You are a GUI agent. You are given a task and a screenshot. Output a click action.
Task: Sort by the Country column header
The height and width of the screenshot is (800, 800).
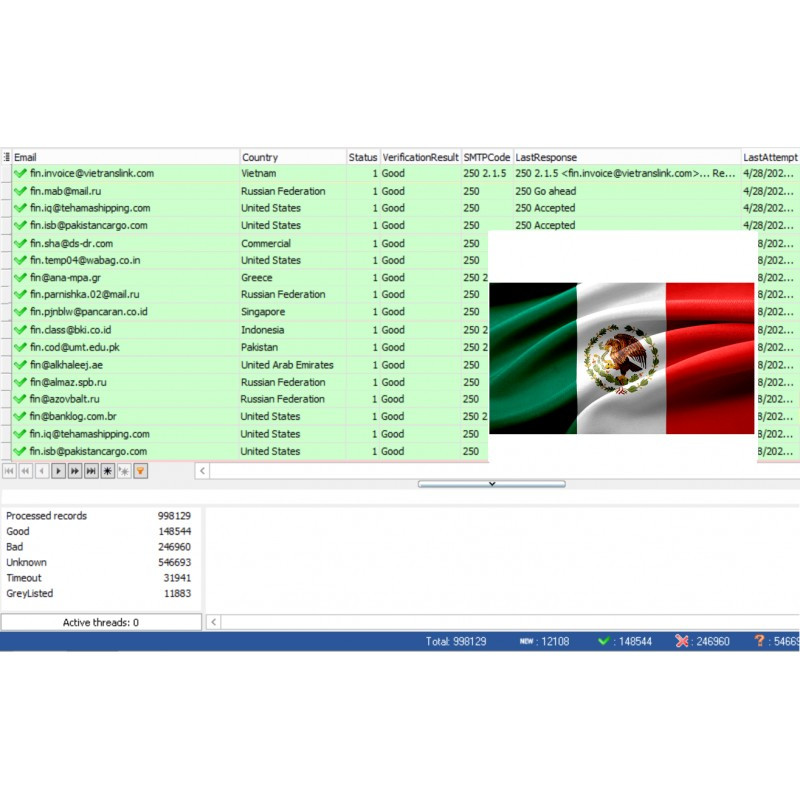tap(292, 157)
